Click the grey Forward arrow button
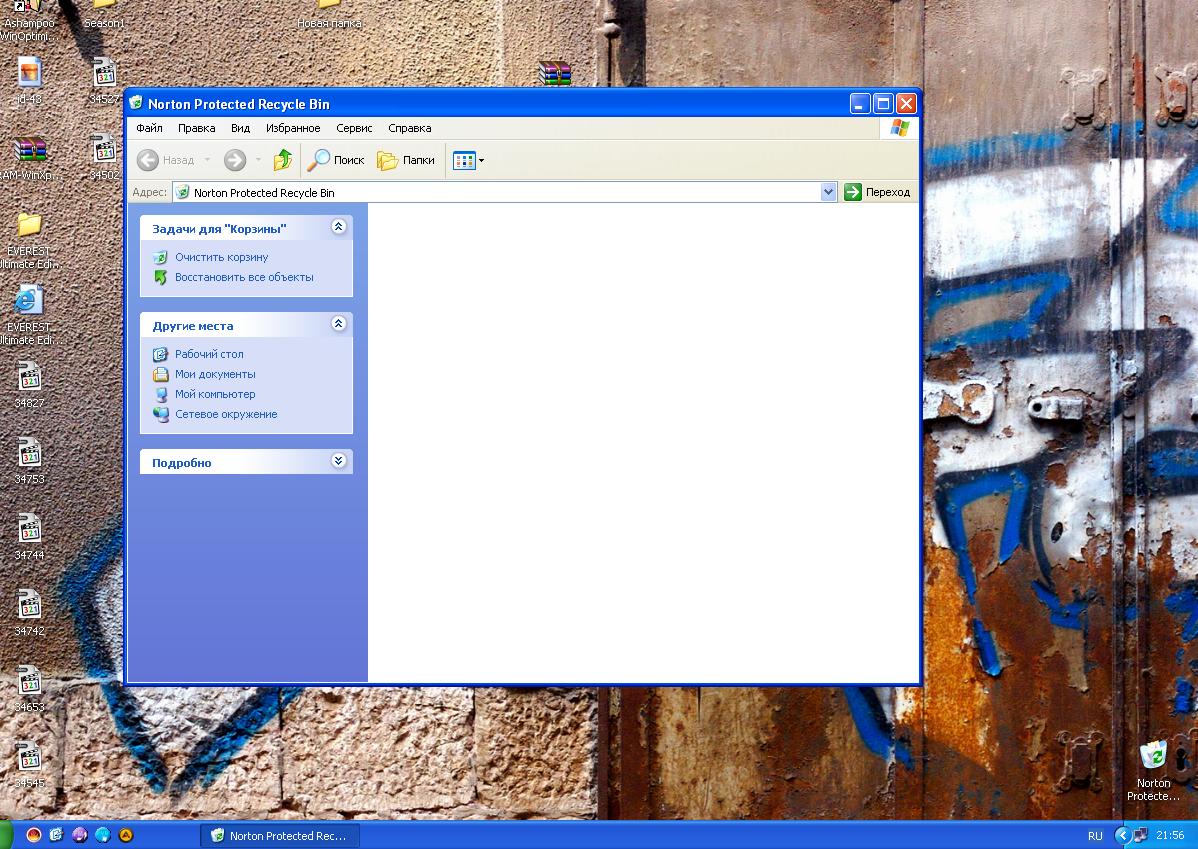The height and width of the screenshot is (849, 1198). [235, 160]
